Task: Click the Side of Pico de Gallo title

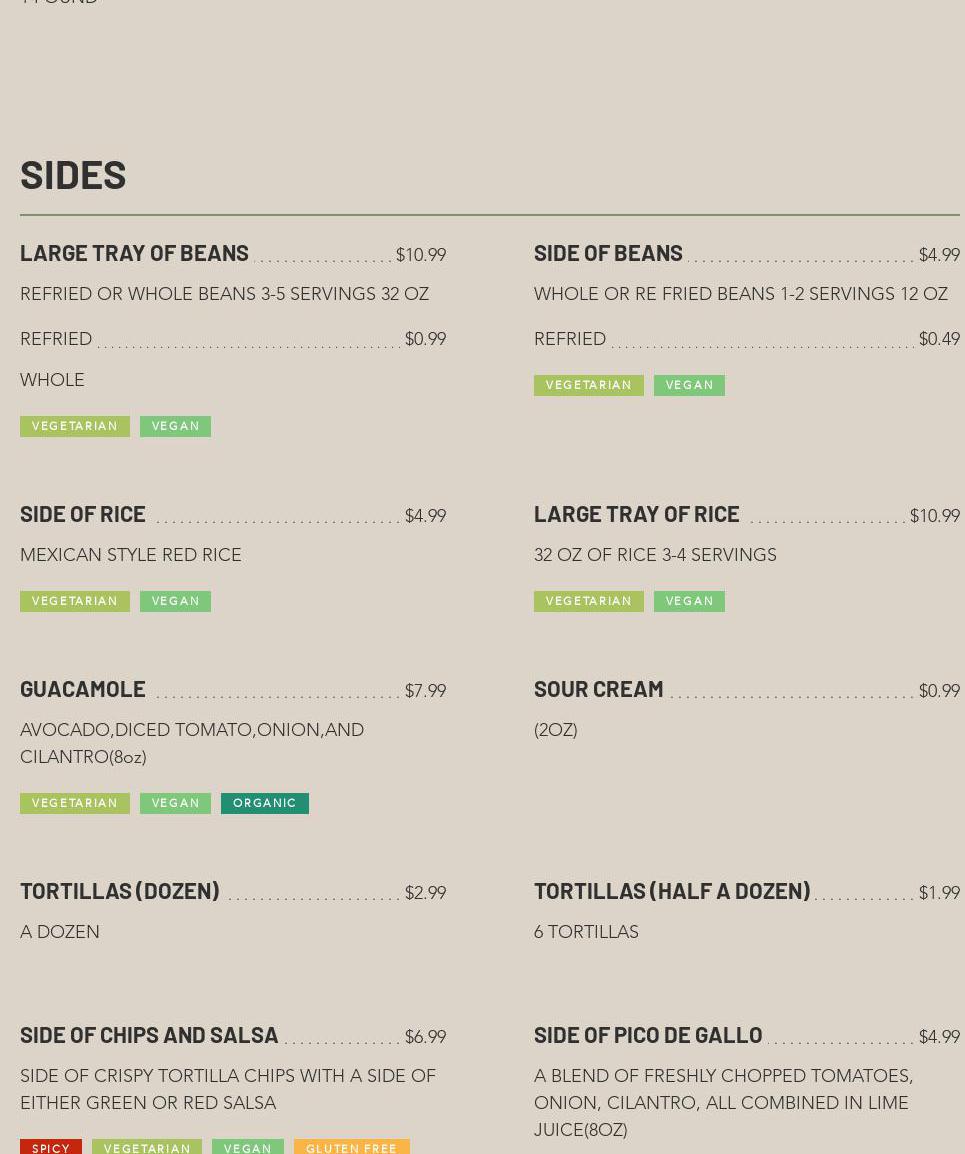Action: click(647, 1035)
